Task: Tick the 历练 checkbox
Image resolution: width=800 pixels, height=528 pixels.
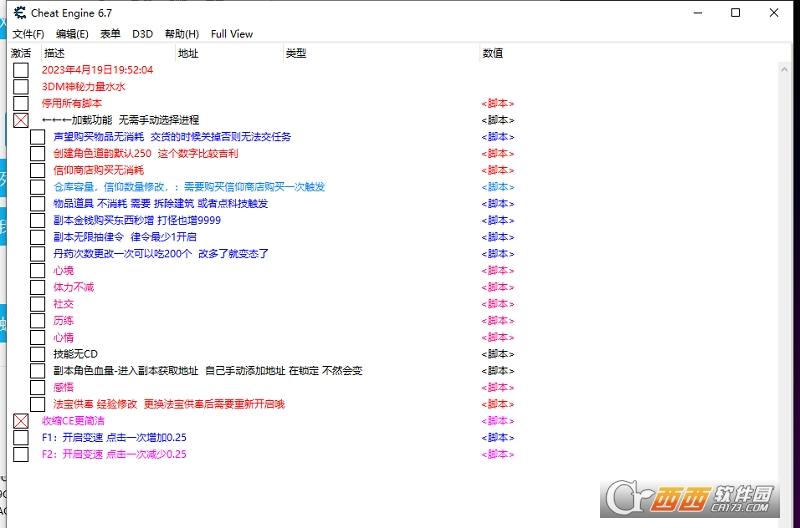Action: coord(38,321)
